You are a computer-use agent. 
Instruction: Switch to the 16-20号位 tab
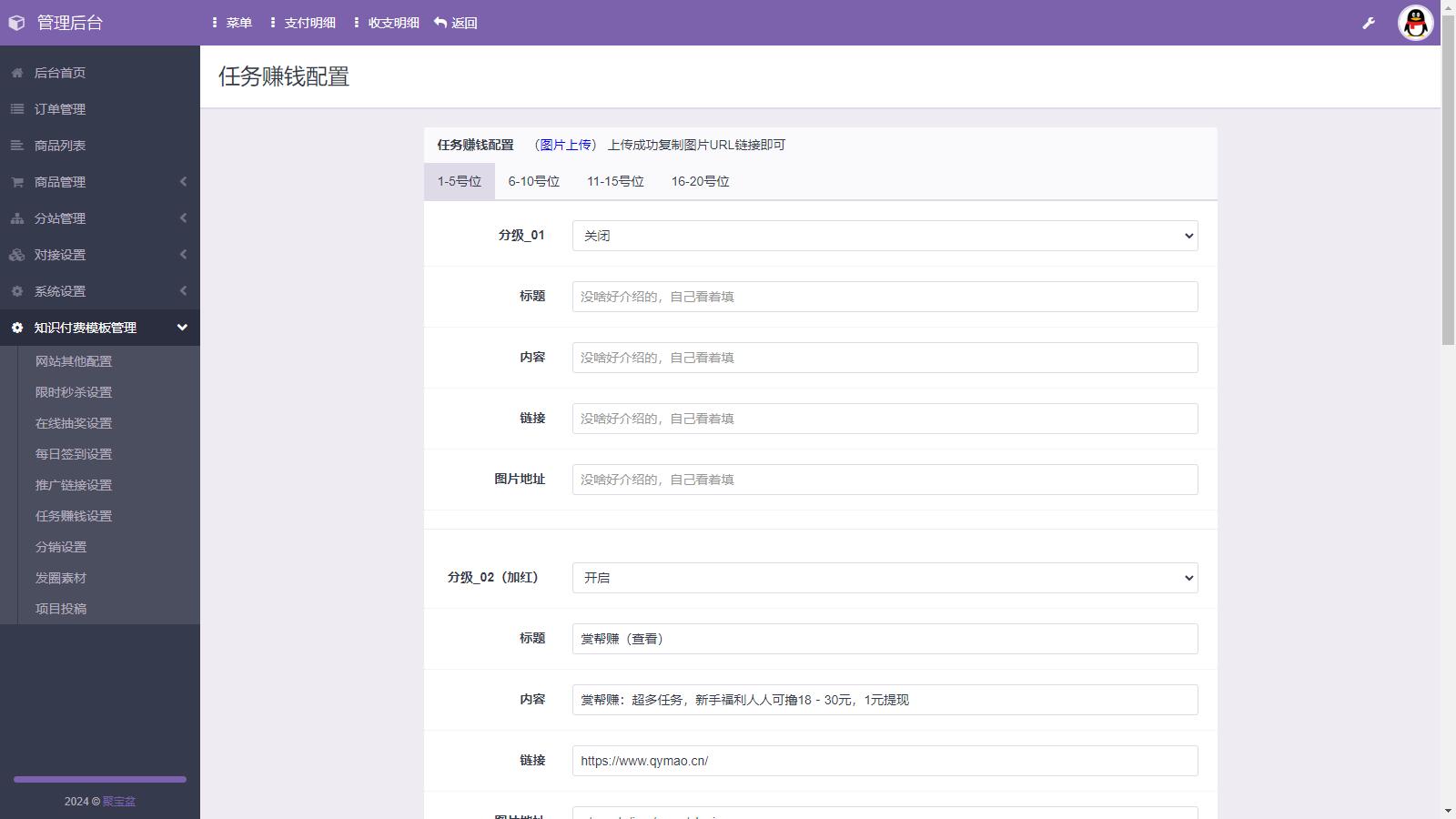tap(700, 181)
